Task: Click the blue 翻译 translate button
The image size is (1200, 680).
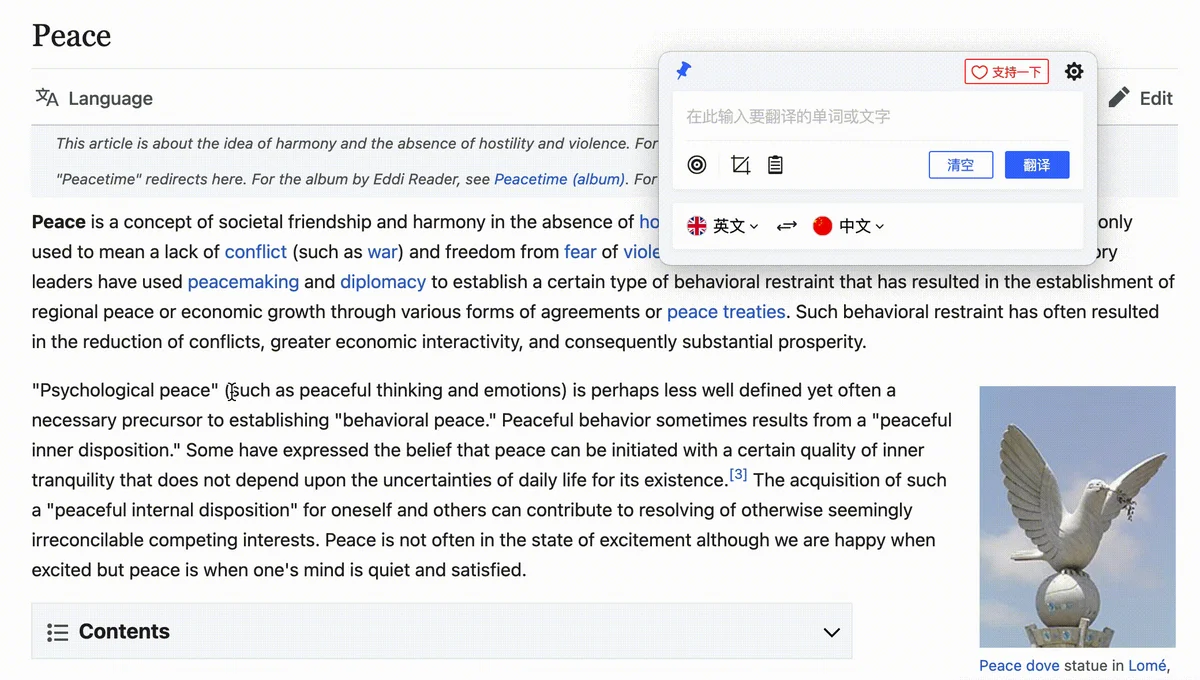Action: (x=1037, y=165)
